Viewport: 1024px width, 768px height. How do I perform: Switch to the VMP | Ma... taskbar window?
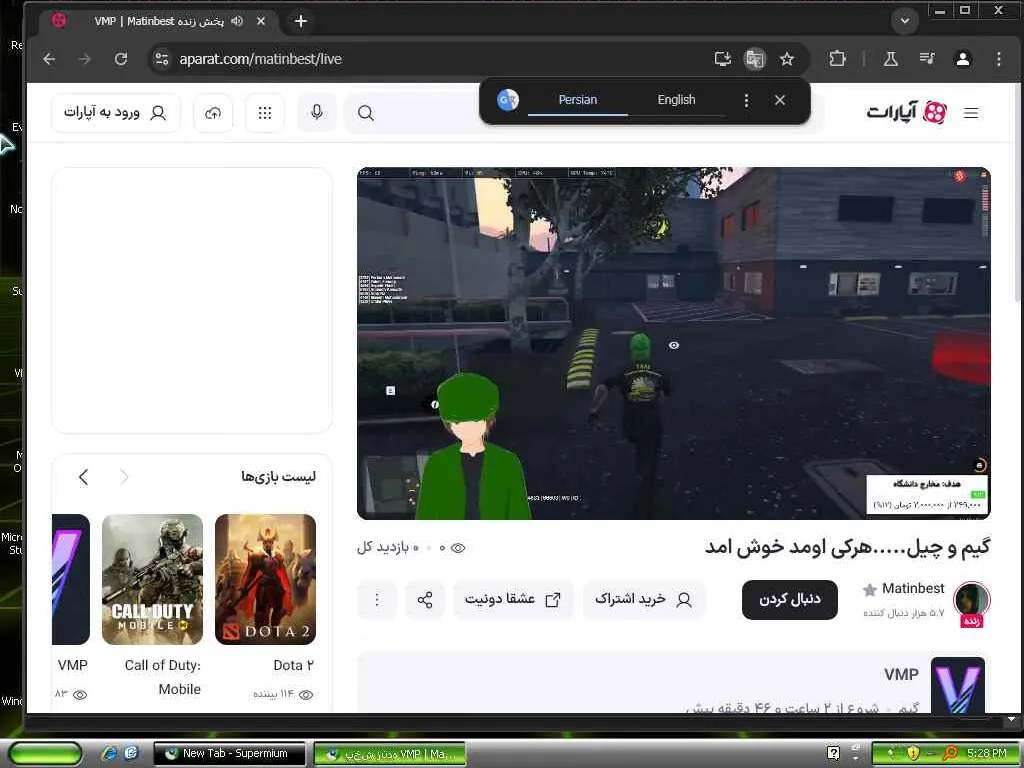point(390,754)
